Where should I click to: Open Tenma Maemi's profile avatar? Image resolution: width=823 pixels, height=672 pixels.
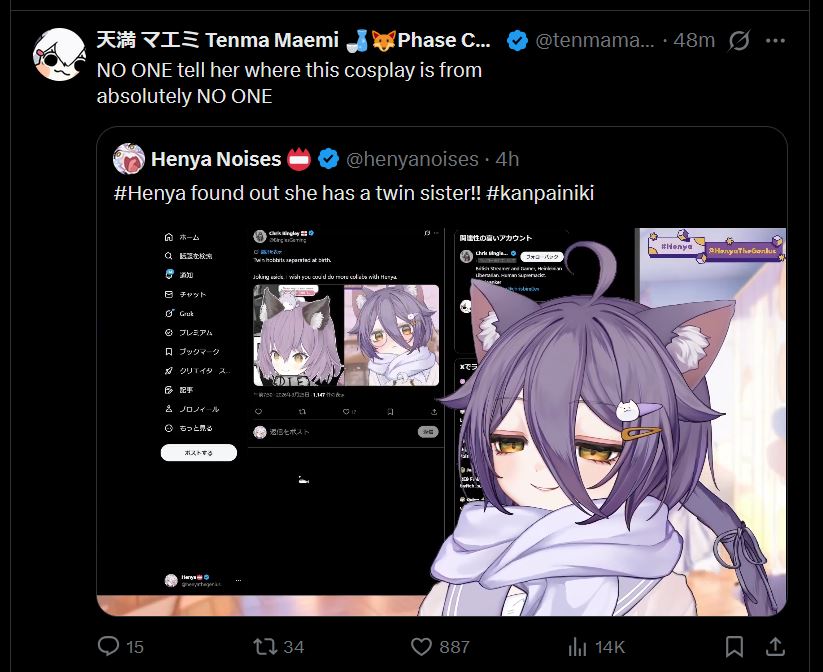pyautogui.click(x=59, y=54)
